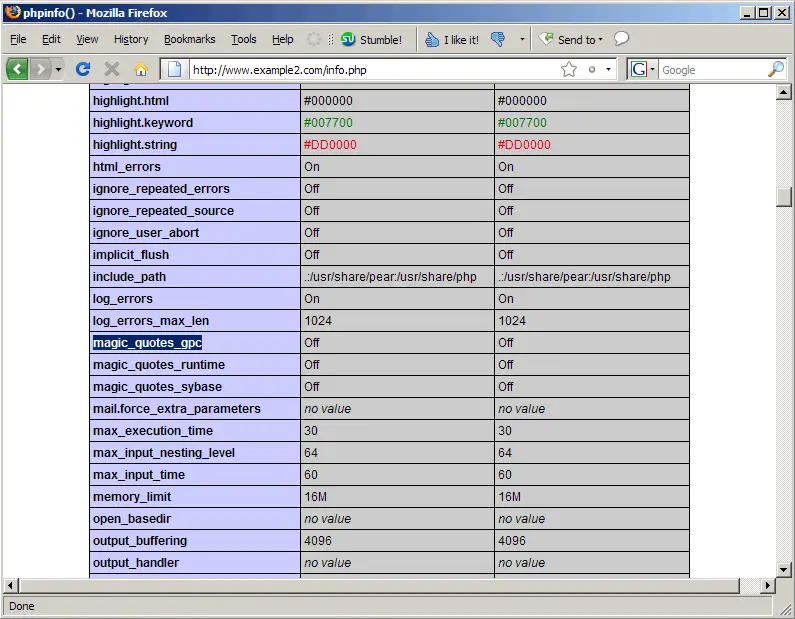This screenshot has height=619, width=795.
Task: Click the highlighted magic_quotes_gpc text
Action: (147, 343)
